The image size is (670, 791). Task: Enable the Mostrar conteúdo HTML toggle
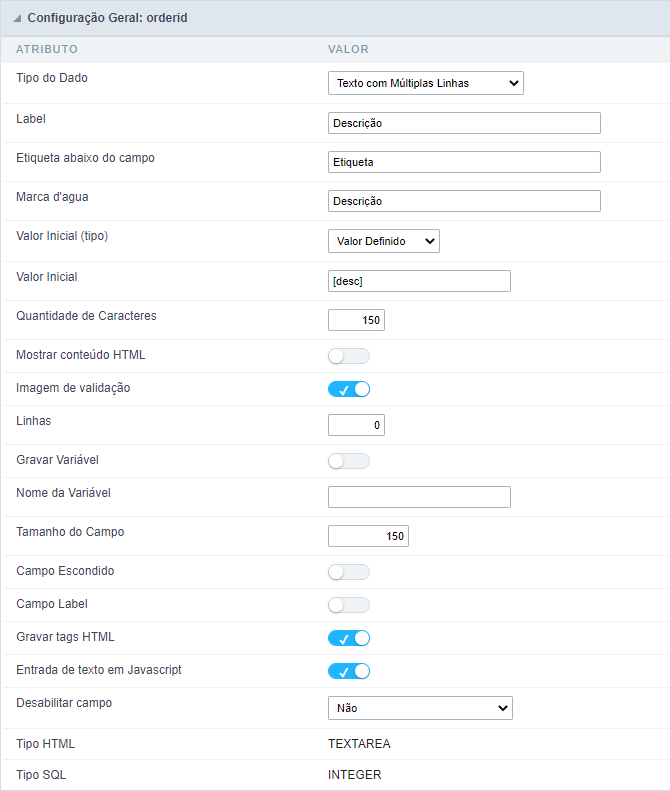point(349,356)
